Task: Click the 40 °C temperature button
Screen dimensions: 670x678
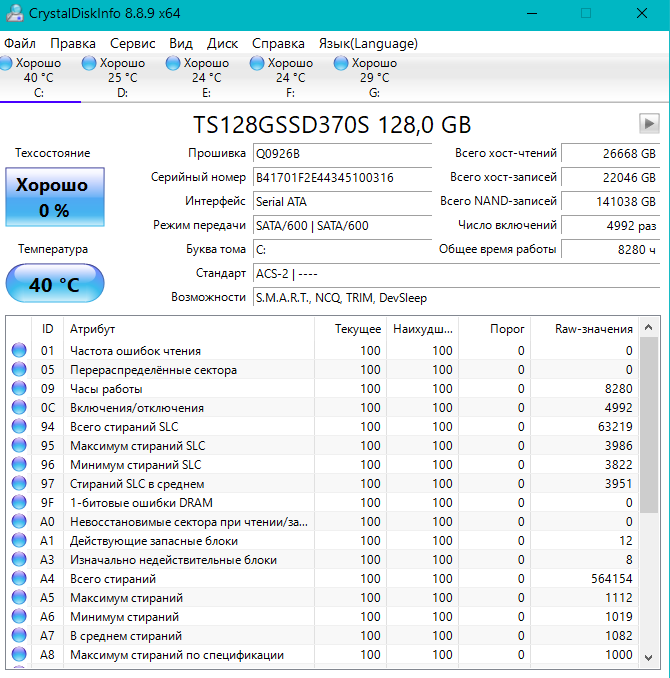Action: pos(55,284)
